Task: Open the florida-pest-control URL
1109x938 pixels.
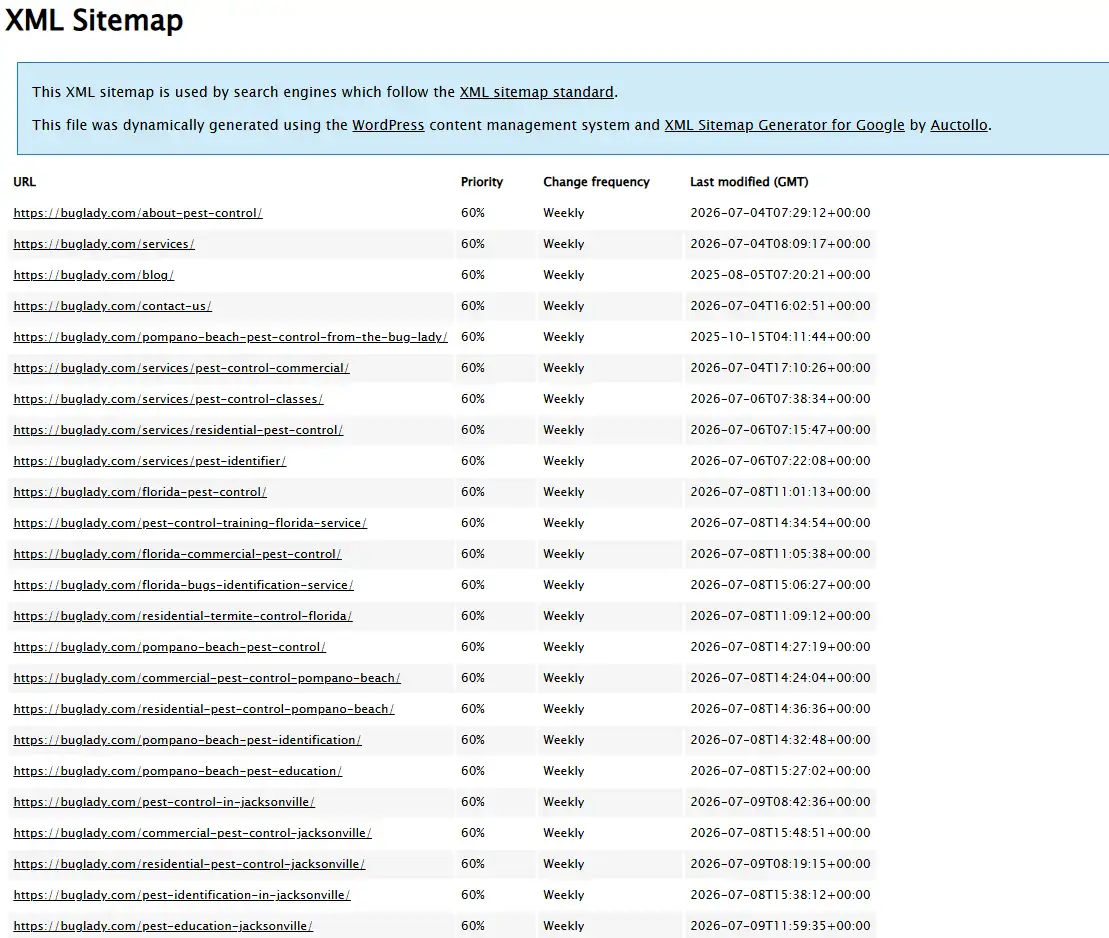Action: point(140,492)
